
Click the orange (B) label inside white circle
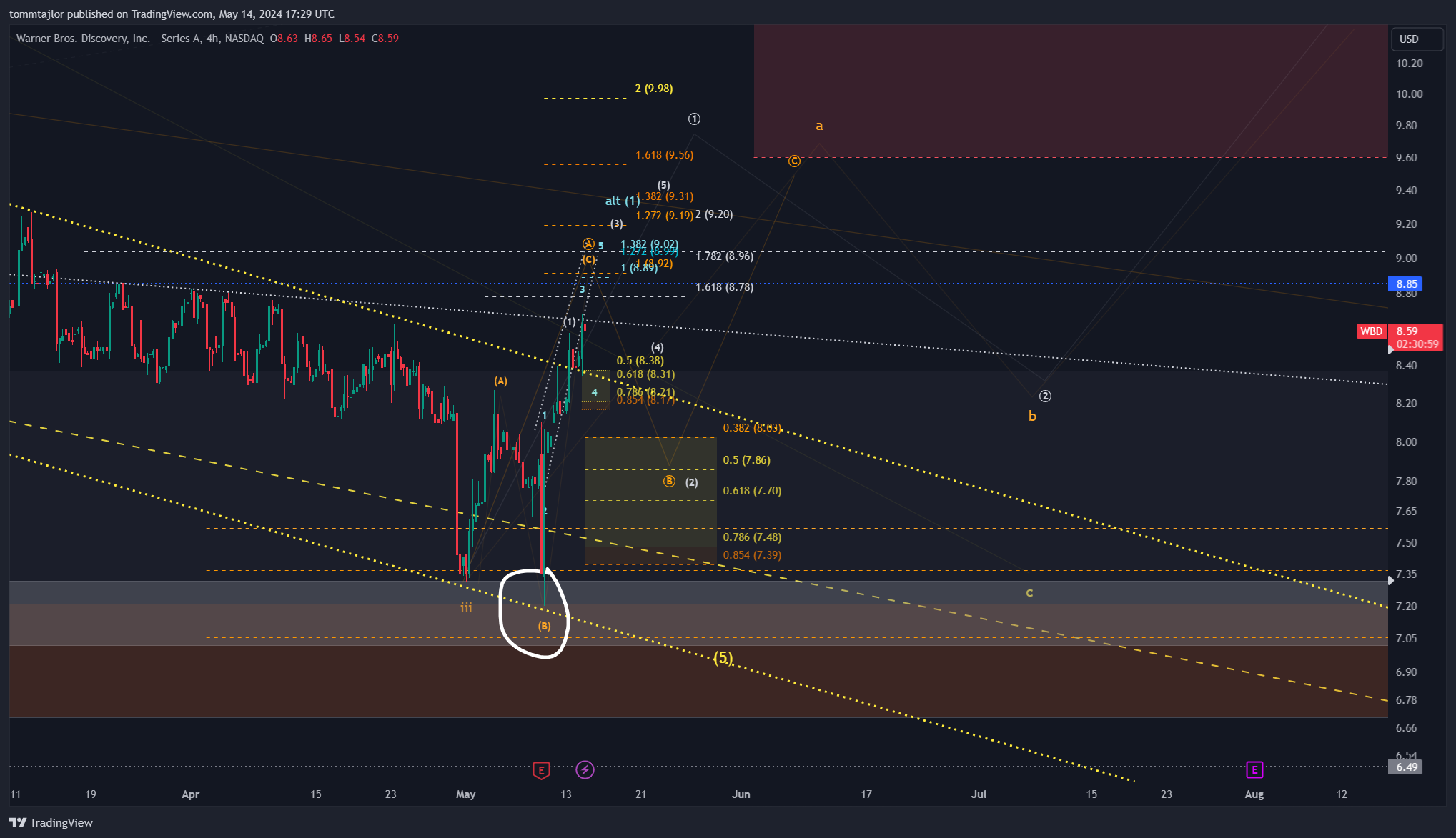click(544, 627)
